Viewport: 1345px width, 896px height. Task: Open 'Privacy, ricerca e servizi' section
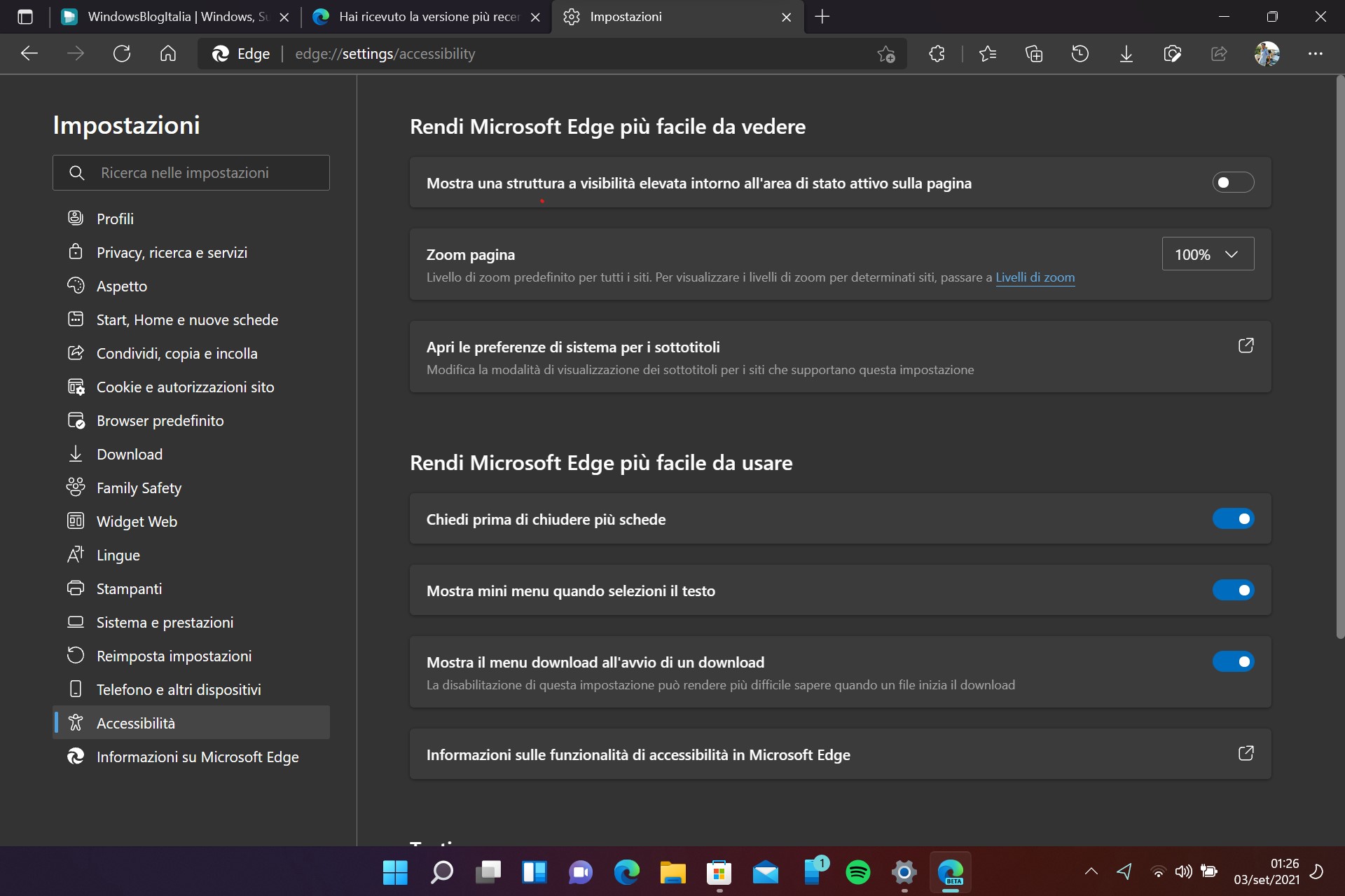click(191, 252)
